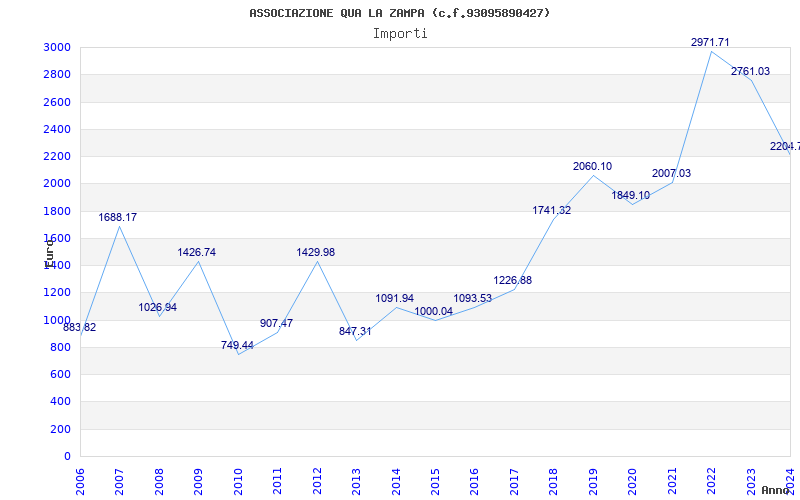Click the 0 y-axis tick label
This screenshot has width=800, height=500.
point(67,456)
